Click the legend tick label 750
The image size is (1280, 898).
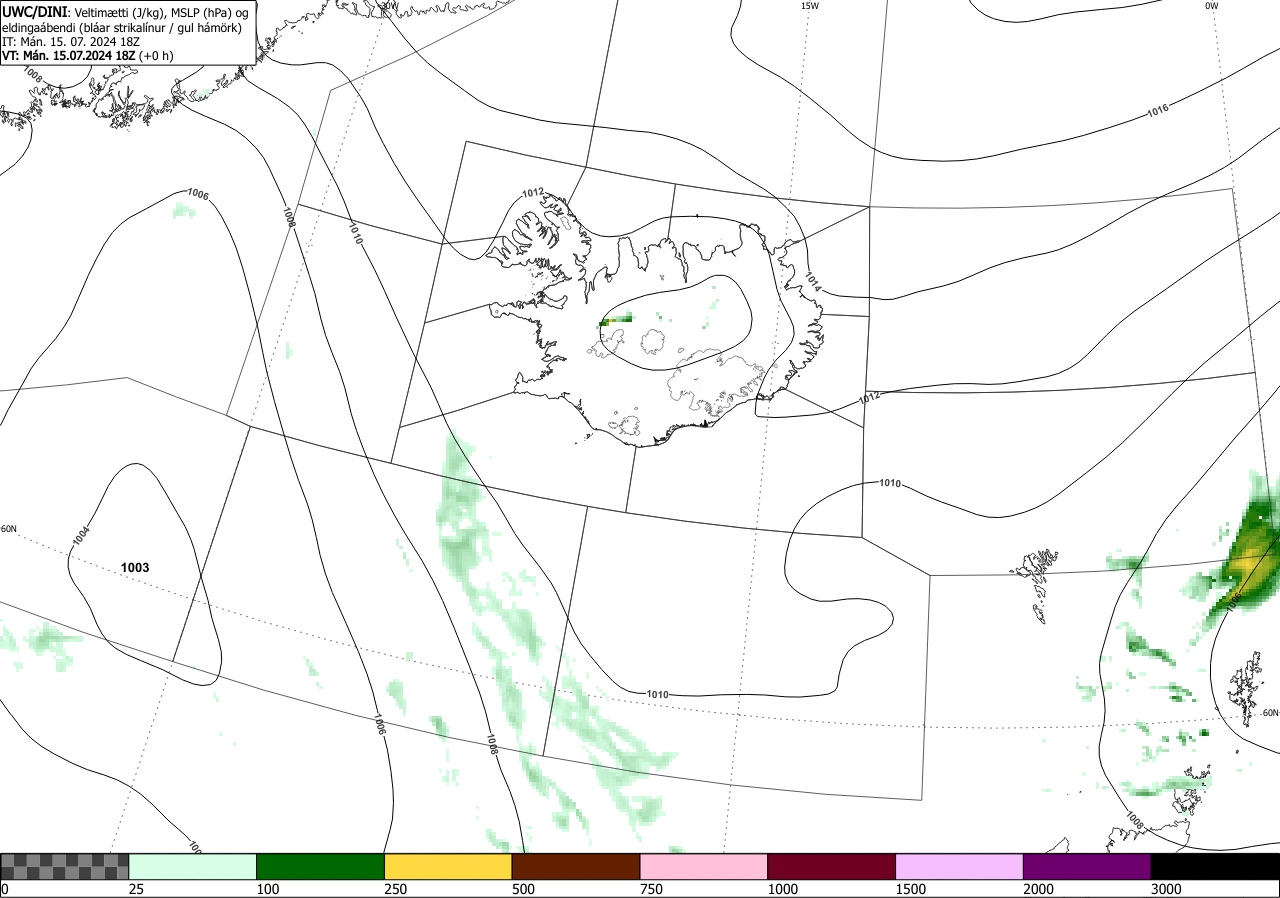(x=651, y=889)
